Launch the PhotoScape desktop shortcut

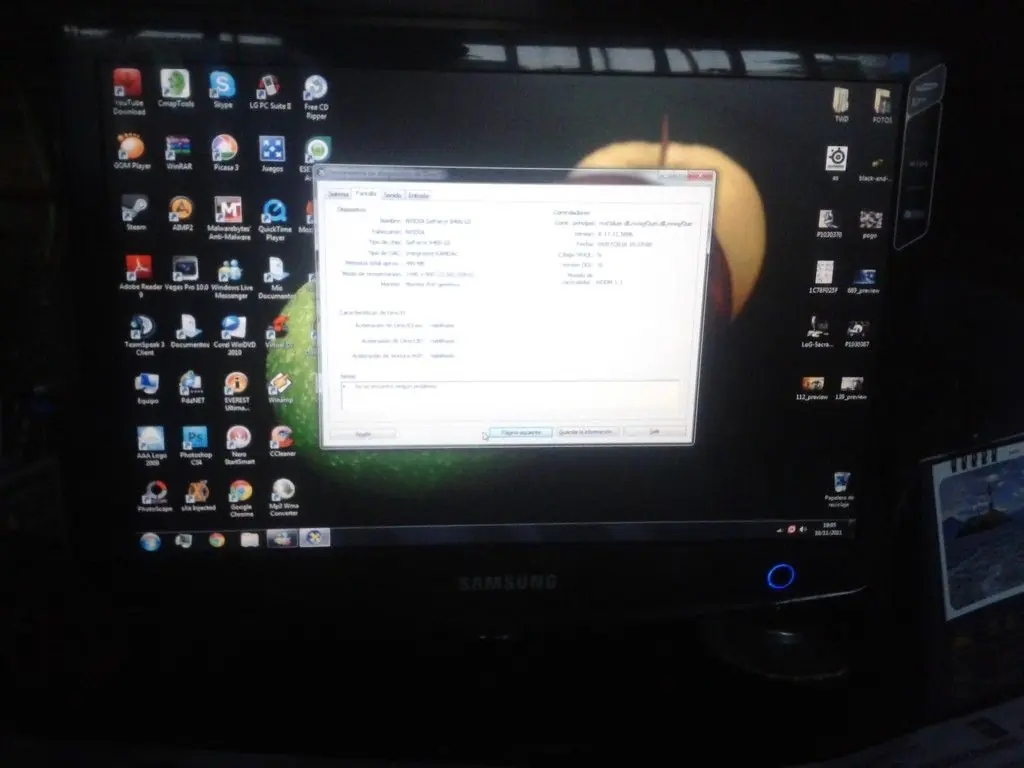155,496
